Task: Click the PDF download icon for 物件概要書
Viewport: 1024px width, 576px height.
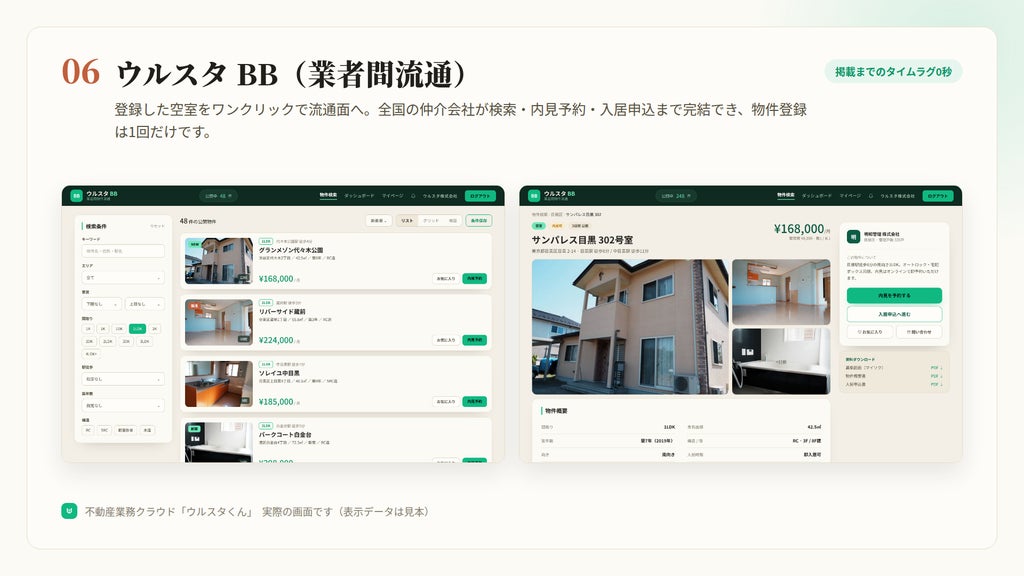Action: coord(936,376)
